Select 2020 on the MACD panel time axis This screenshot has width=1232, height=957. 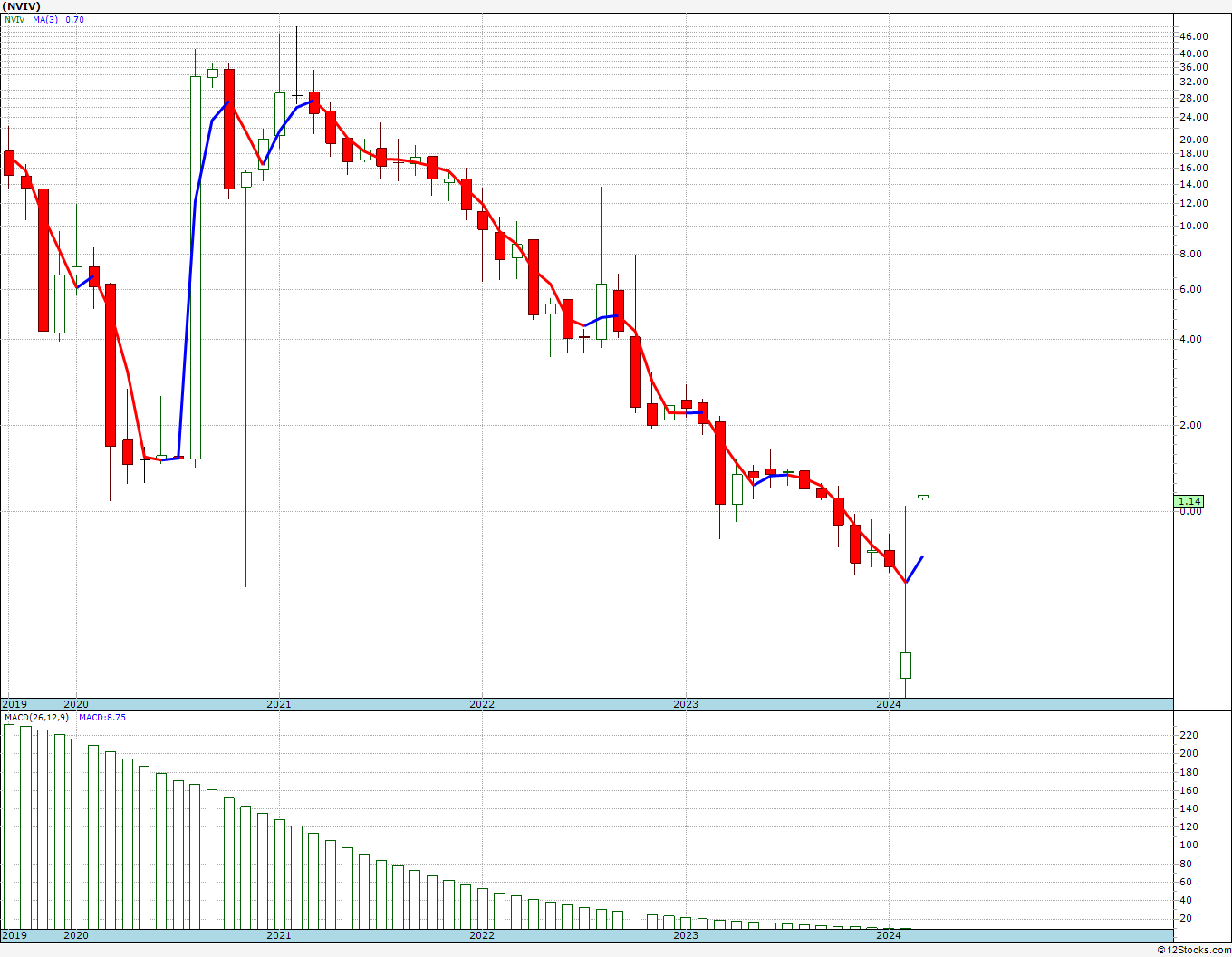tap(76, 935)
